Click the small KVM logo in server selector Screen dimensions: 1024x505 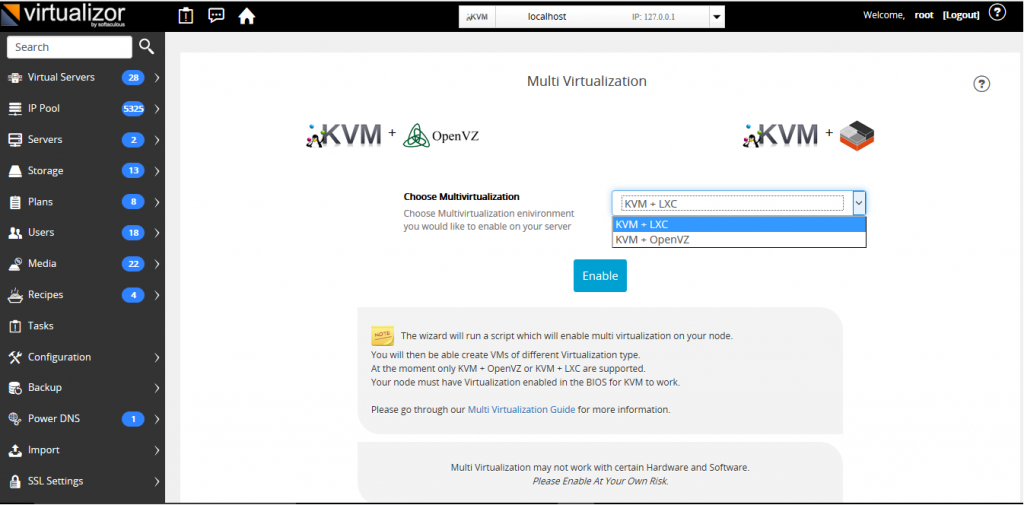(x=477, y=17)
